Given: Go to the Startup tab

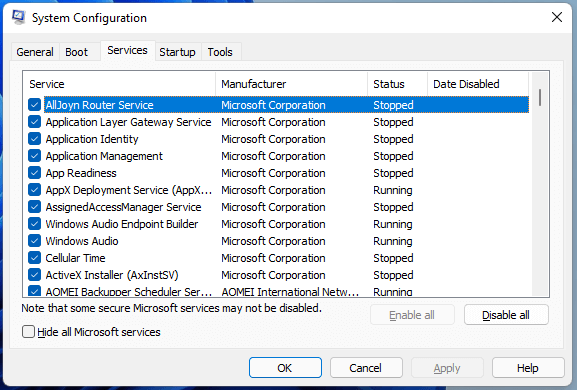Looking at the screenshot, I should click(177, 52).
